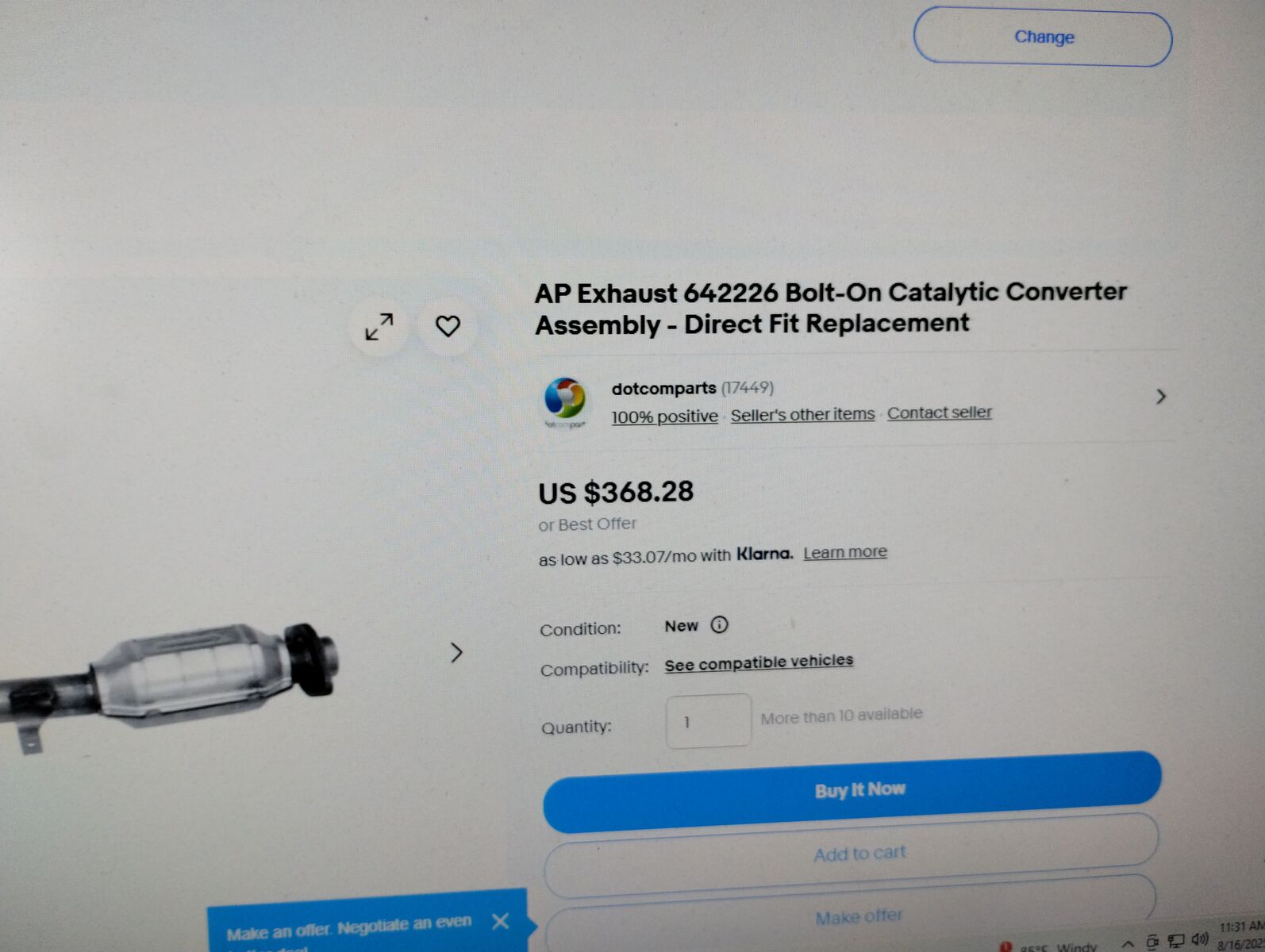Viewport: 1265px width, 952px height.
Task: Add item to watchlist with heart icon
Action: click(448, 325)
